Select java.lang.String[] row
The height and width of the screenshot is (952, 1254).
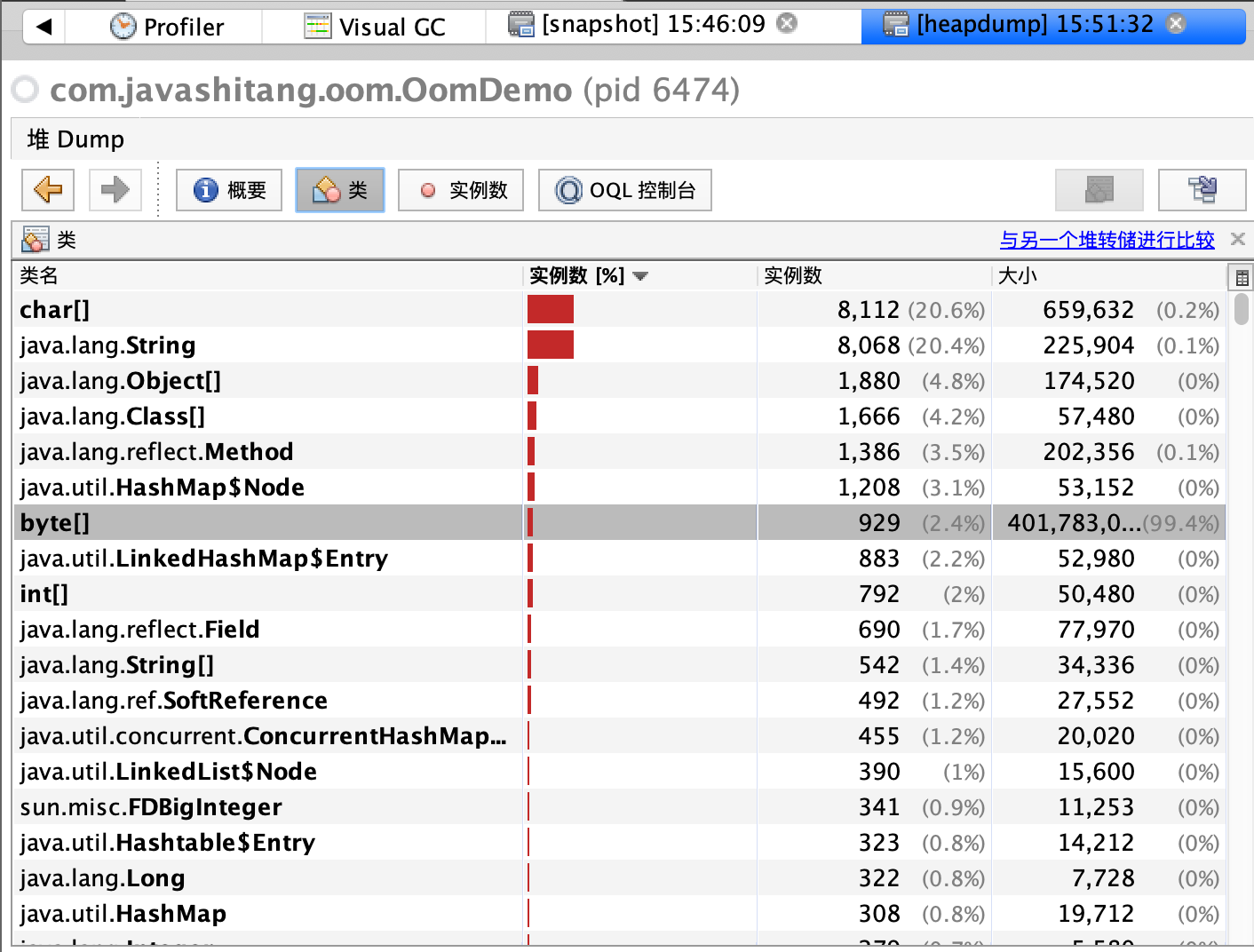620,664
